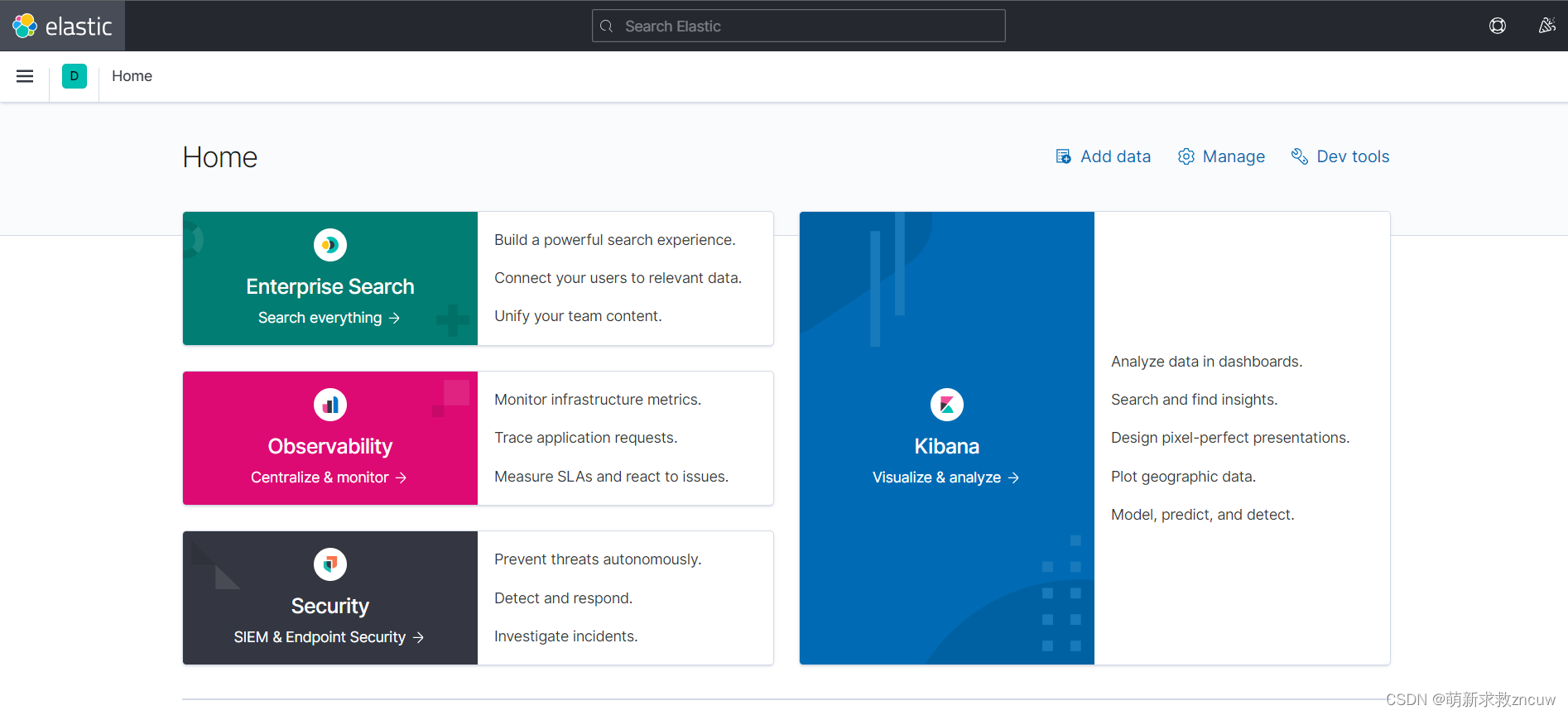The image size is (1568, 715).
Task: Click 'Analyze data in dashboards.' text
Action: pos(1207,362)
